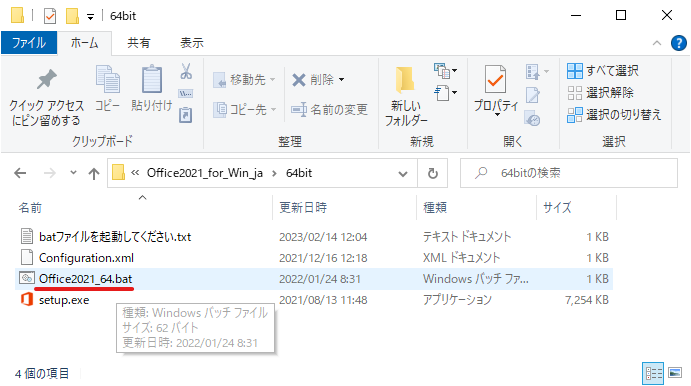This screenshot has width=691, height=386.
Task: Switch to the View tab
Action: tap(192, 43)
